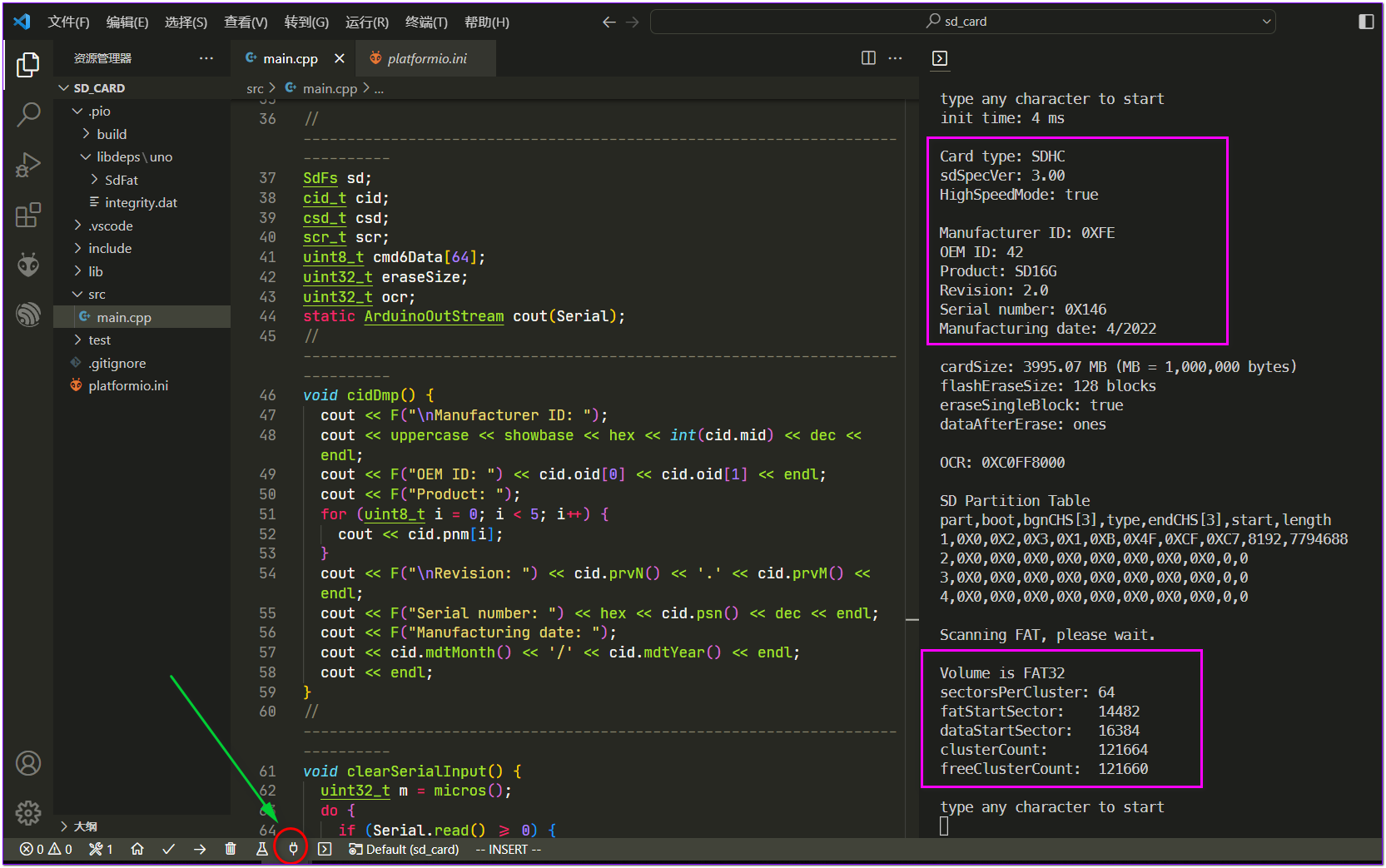
Task: Open integrity.dat in the file tree
Action: [x=142, y=203]
